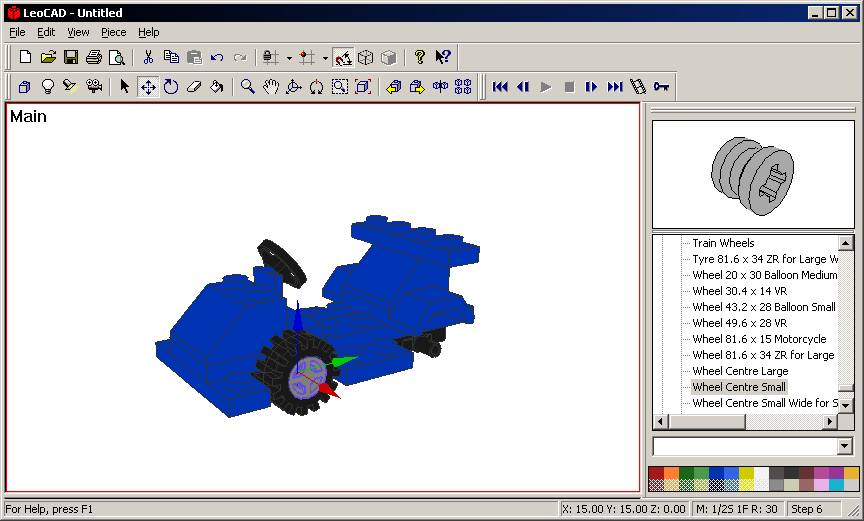Pick the yellow color swatch
The height and width of the screenshot is (521, 864).
point(747,473)
